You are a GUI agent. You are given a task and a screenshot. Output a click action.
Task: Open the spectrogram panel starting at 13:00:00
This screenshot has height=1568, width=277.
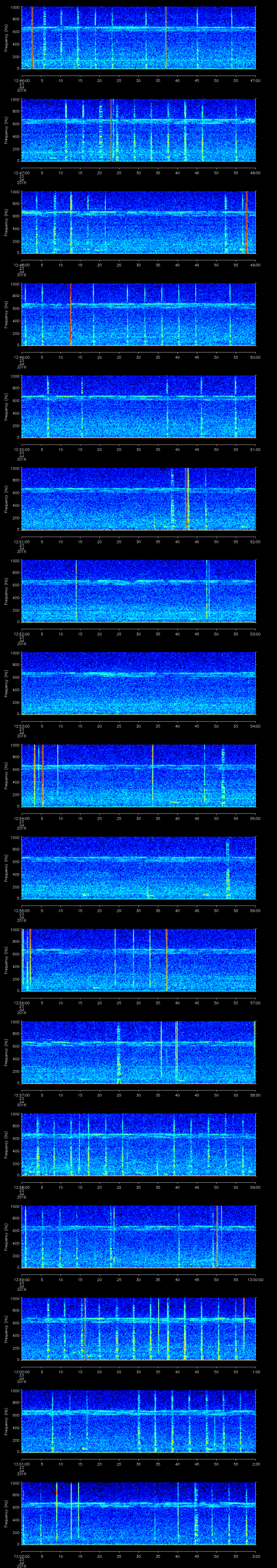[138, 1329]
